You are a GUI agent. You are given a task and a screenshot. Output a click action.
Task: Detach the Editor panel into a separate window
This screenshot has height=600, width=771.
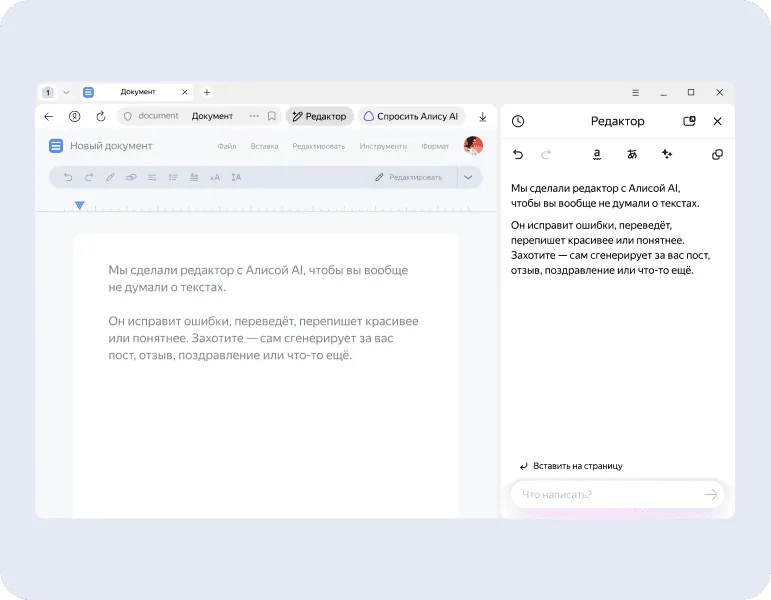689,121
